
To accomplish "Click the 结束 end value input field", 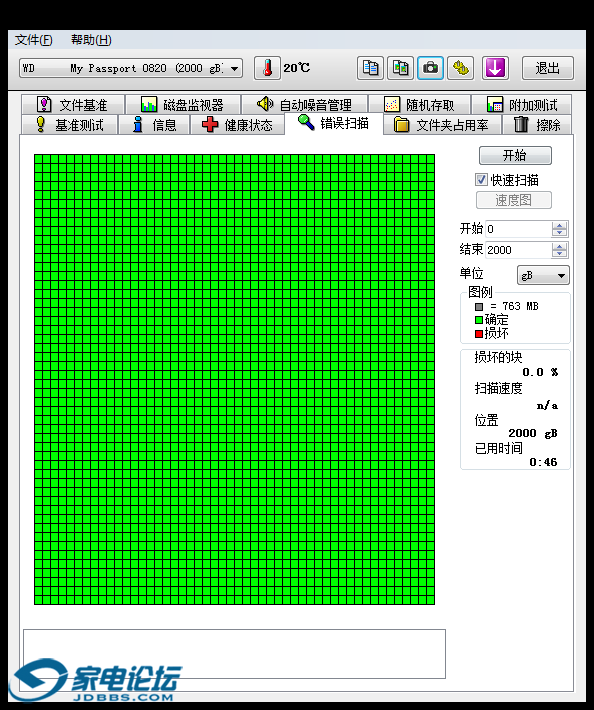I will pos(518,250).
